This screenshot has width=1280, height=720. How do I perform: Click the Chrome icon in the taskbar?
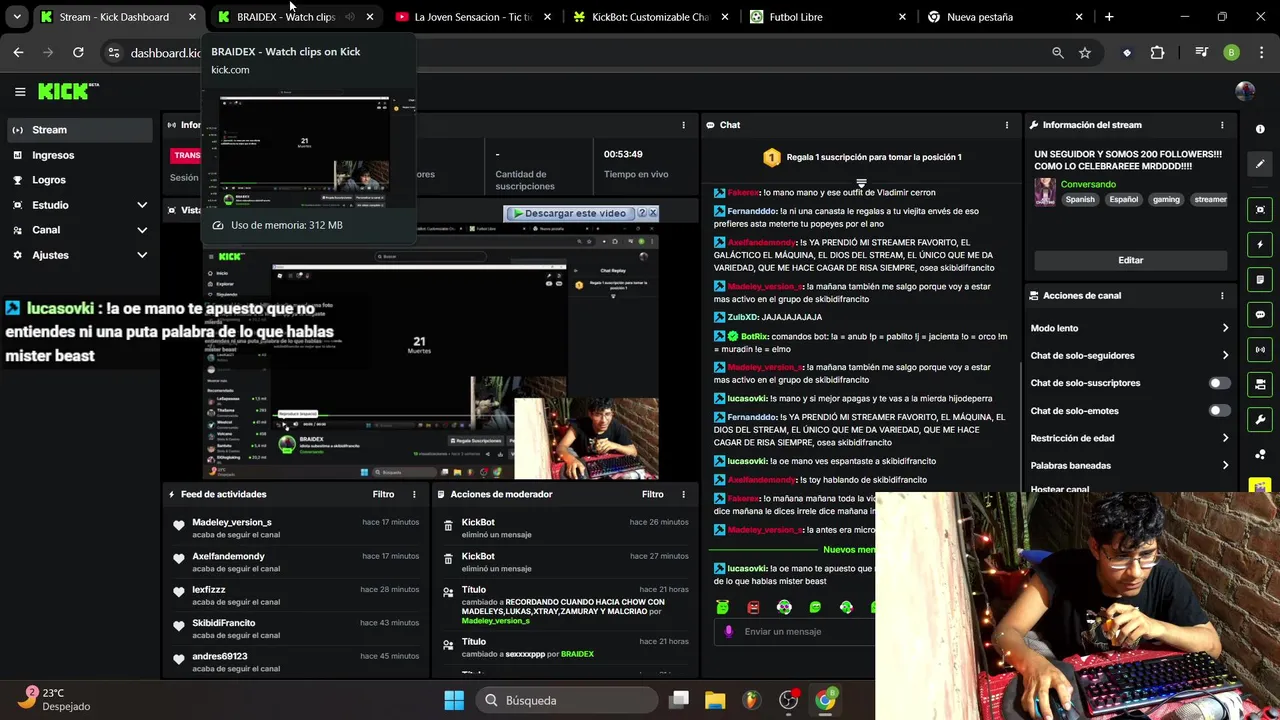click(825, 700)
